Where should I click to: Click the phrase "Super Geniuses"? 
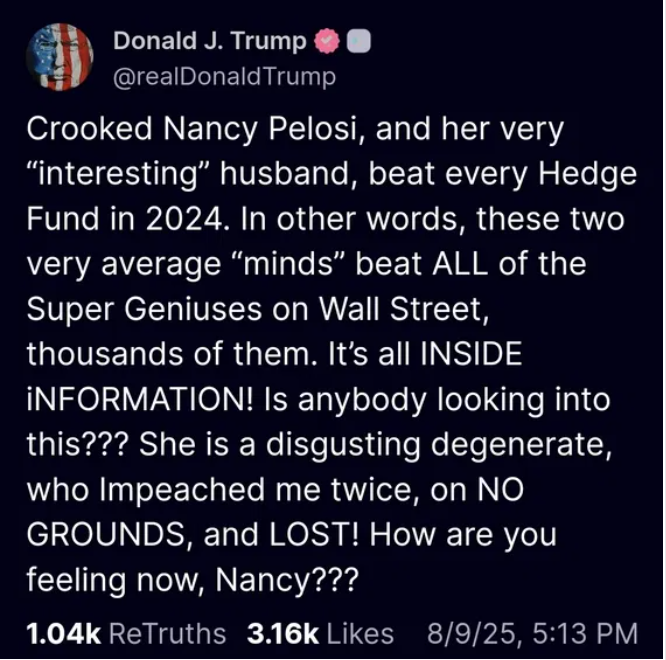point(144,309)
